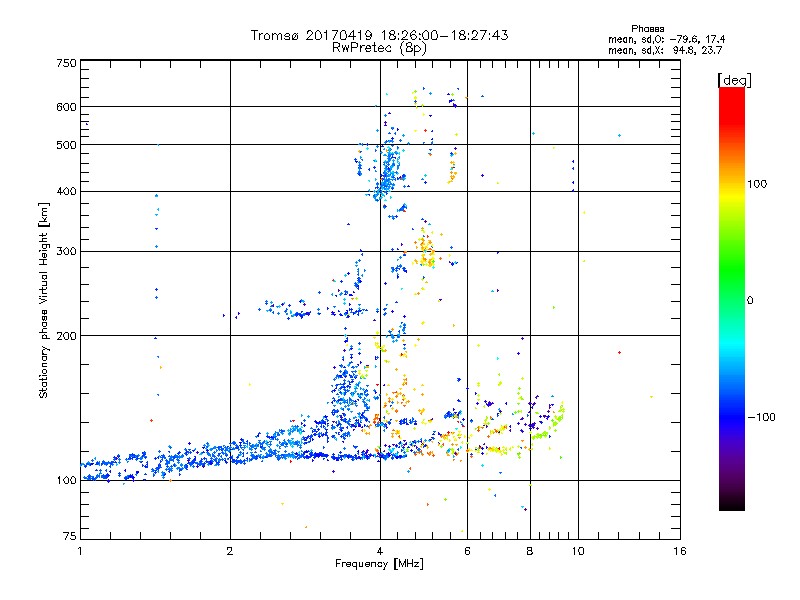Click the x-axis tick label '6'
The height and width of the screenshot is (600, 800).
tap(467, 551)
